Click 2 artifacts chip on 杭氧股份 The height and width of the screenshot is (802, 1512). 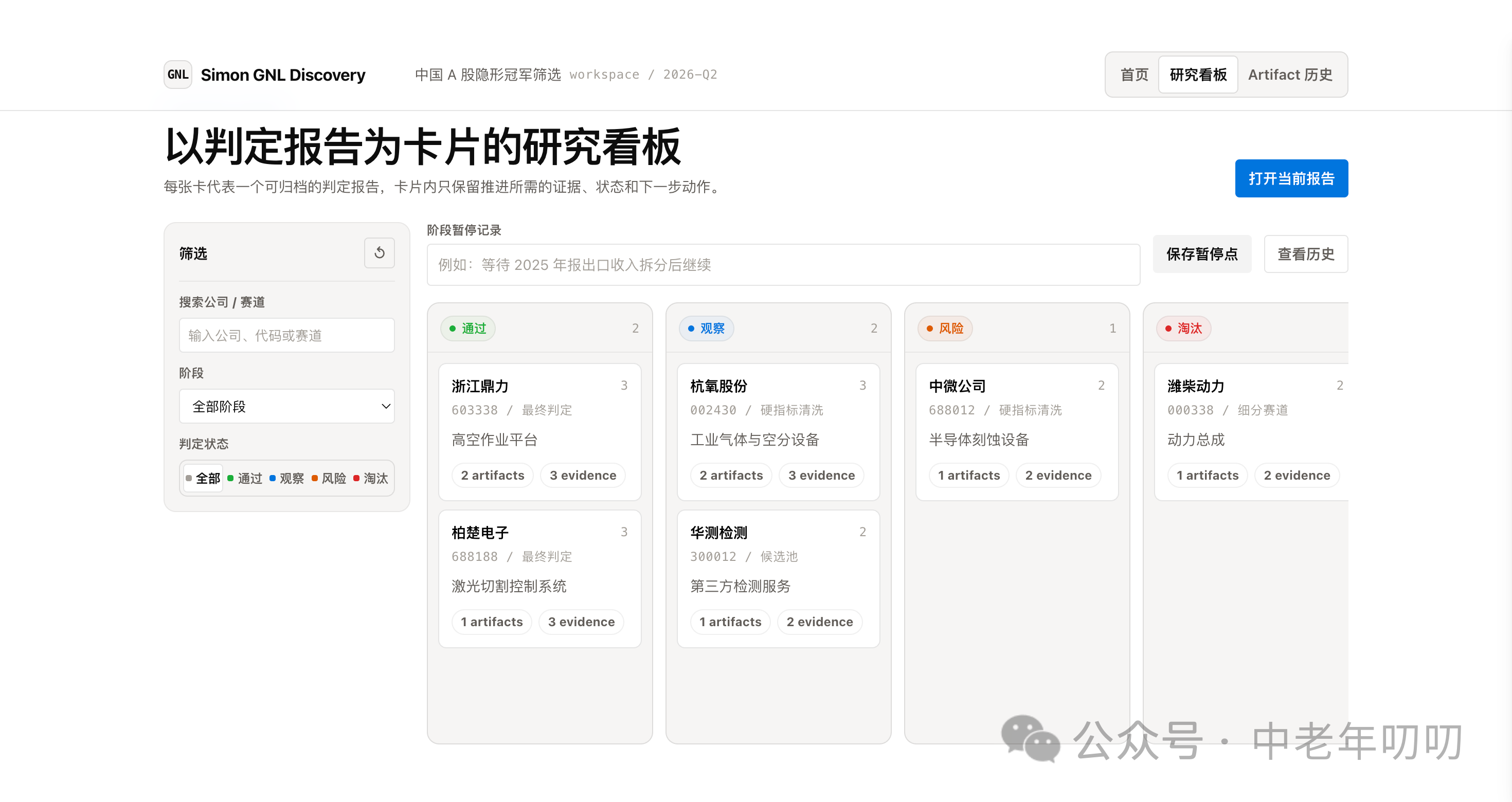point(731,475)
